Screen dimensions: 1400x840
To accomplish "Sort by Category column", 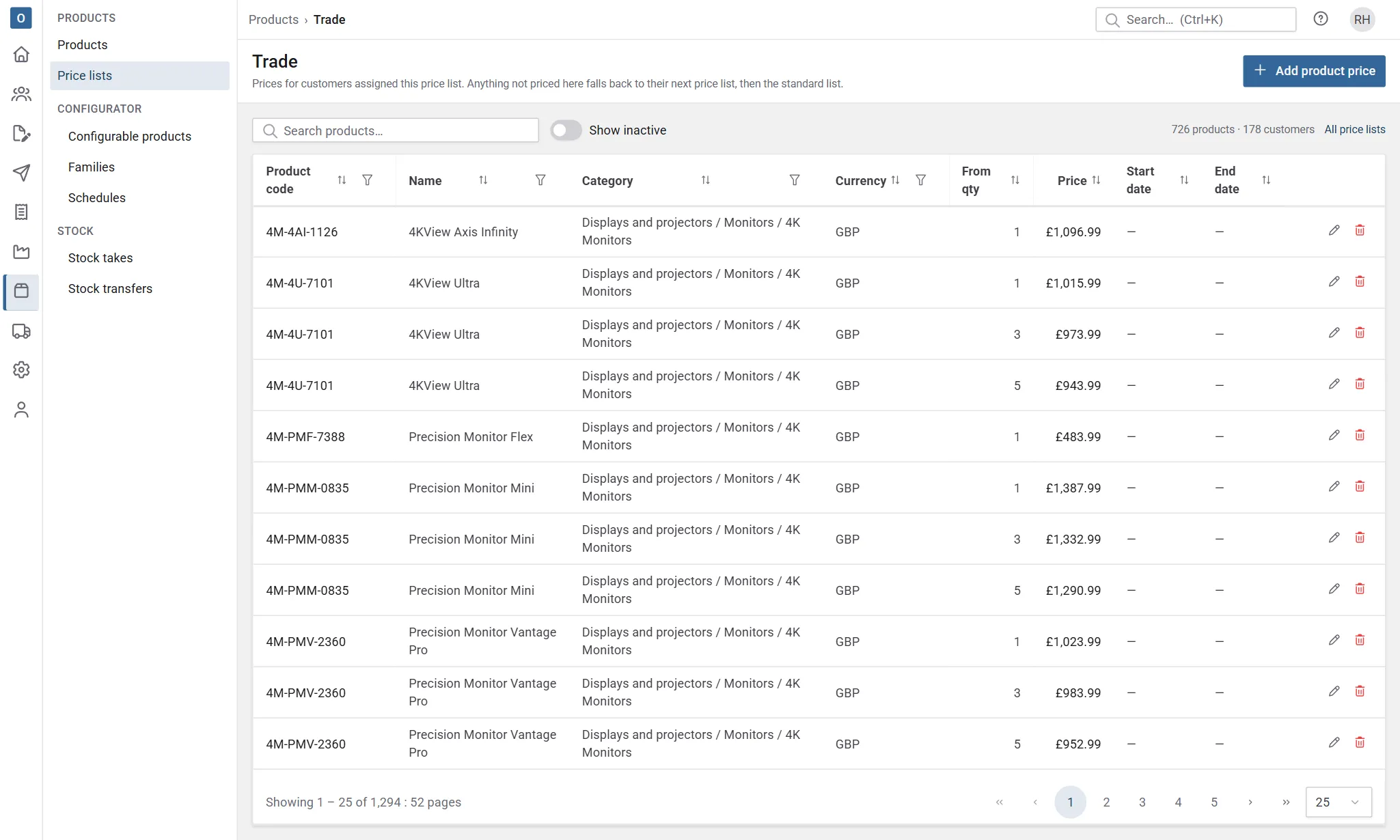I will [706, 180].
